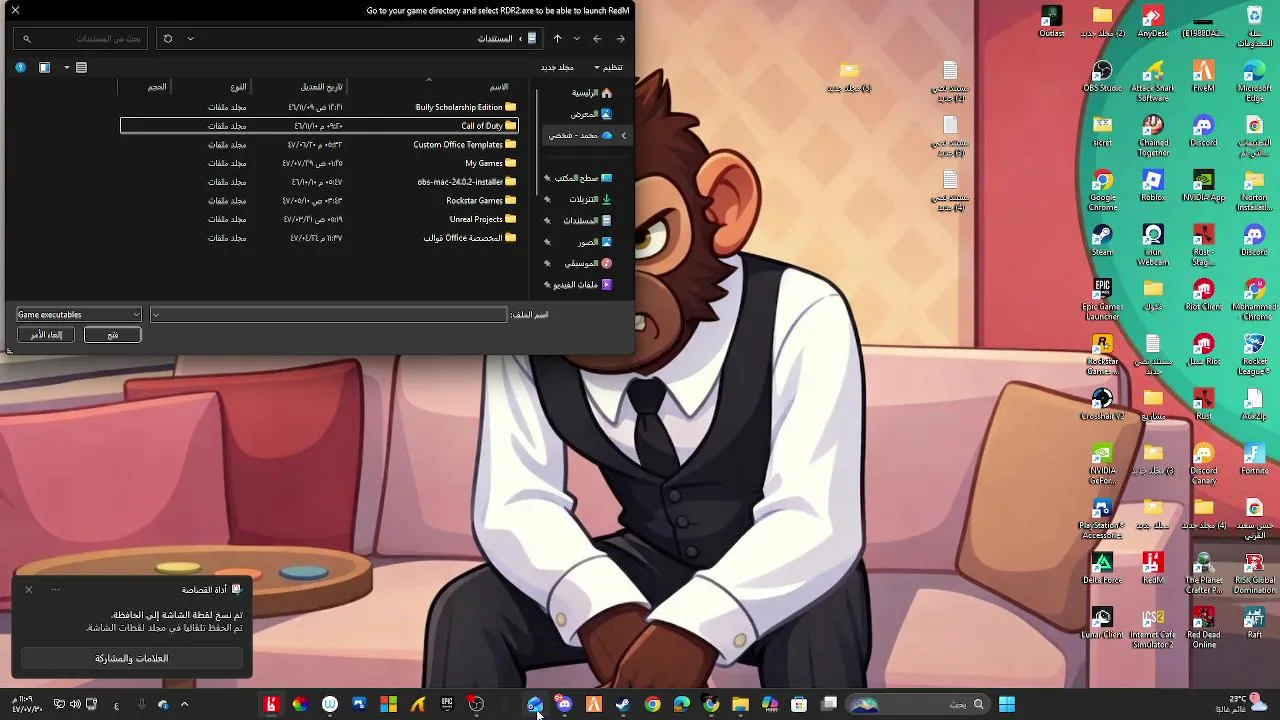Open notification options three-dot menu

pyautogui.click(x=56, y=590)
